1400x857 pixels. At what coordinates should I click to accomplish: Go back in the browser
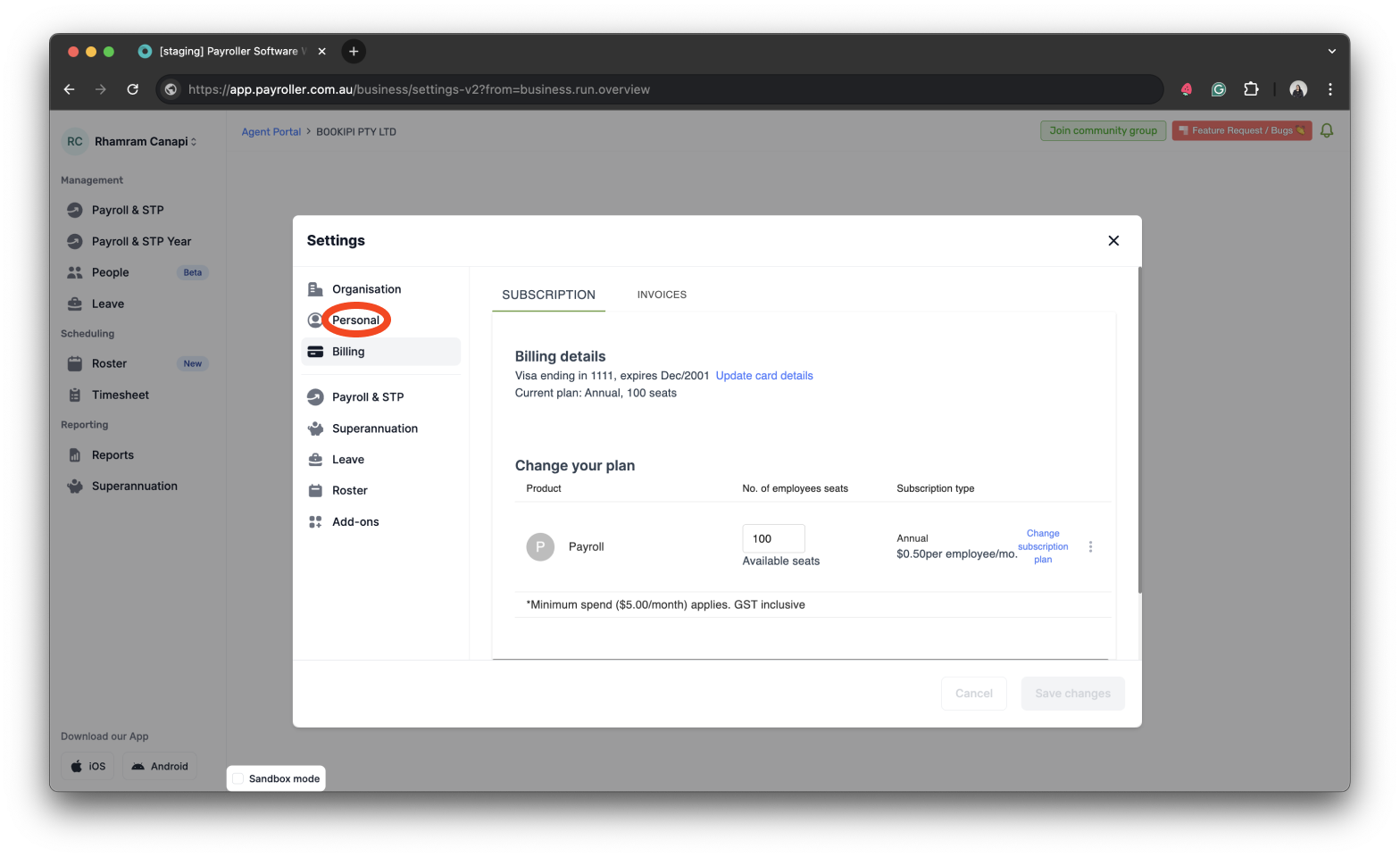click(70, 89)
